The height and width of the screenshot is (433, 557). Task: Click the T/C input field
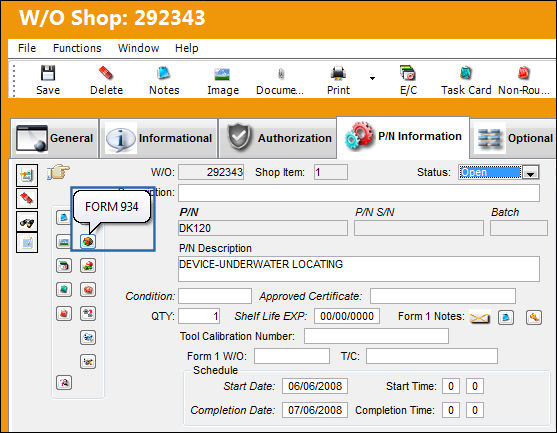pos(432,356)
